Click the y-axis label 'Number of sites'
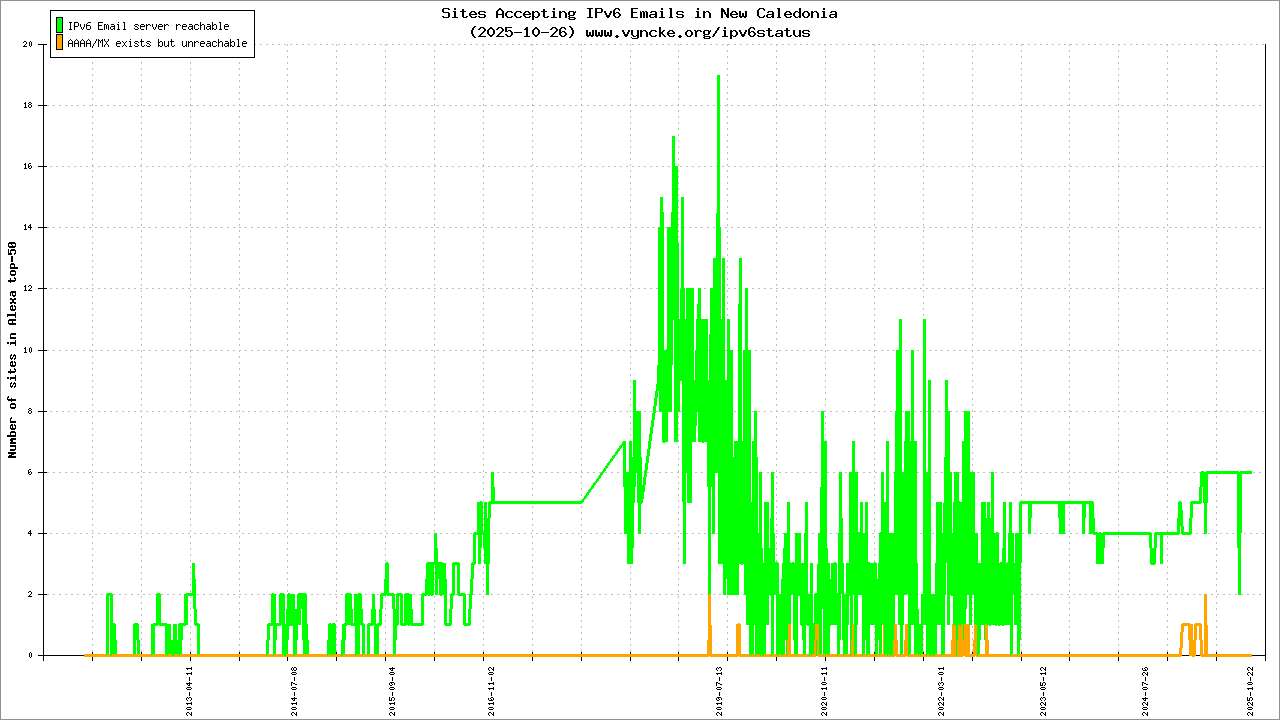Image resolution: width=1280 pixels, height=720 pixels. [x=13, y=350]
